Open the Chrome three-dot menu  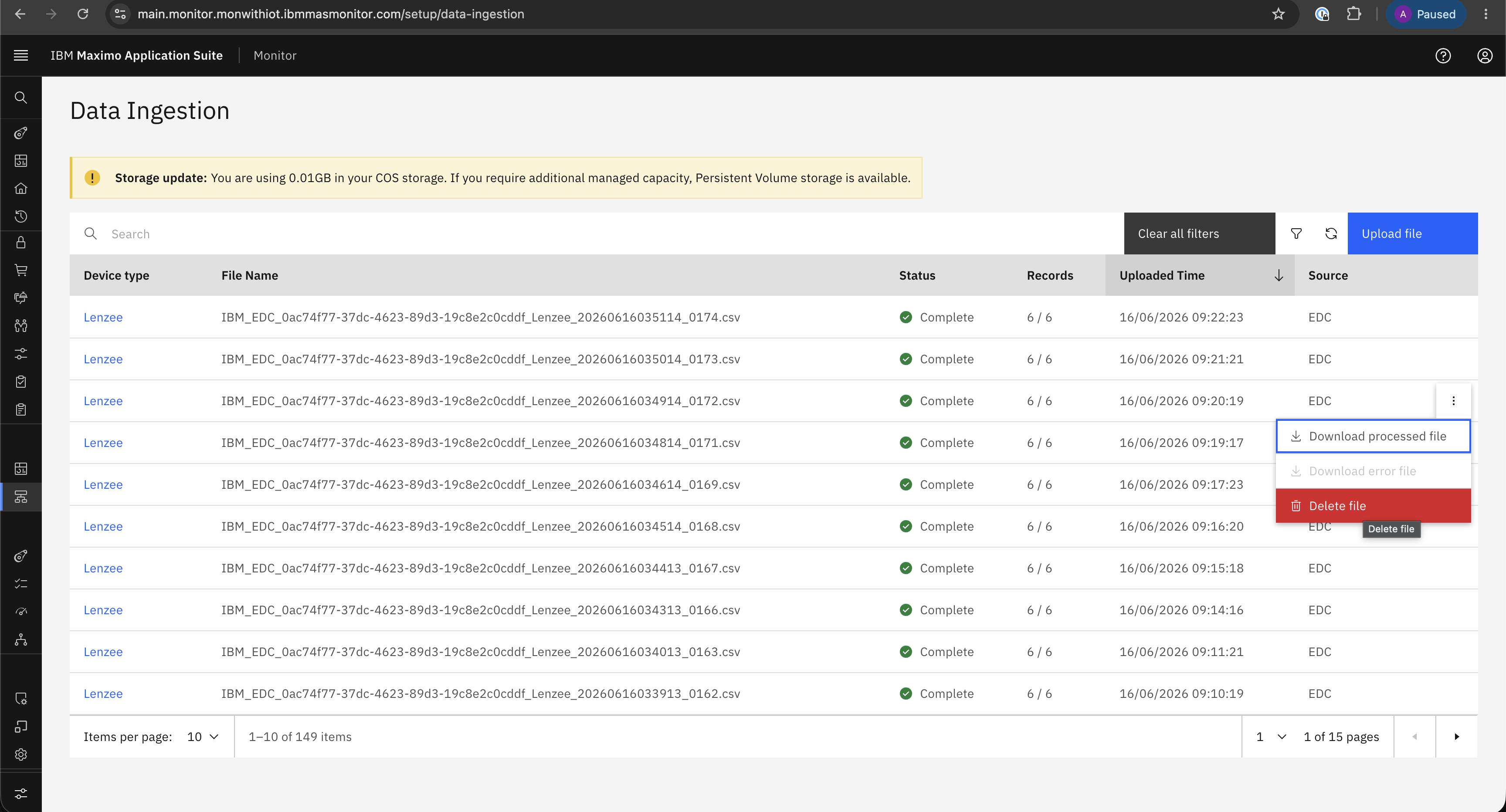click(1486, 14)
